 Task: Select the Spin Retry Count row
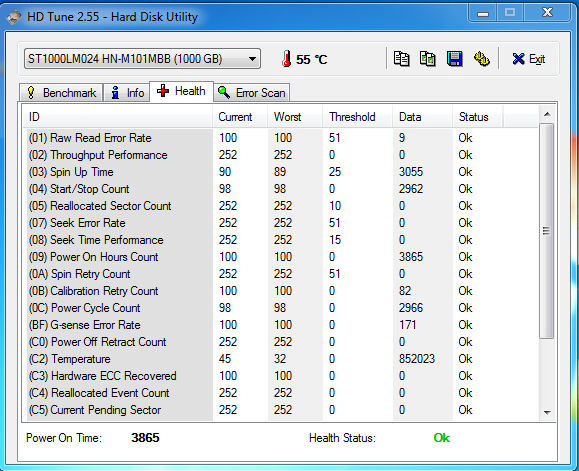tap(281, 274)
